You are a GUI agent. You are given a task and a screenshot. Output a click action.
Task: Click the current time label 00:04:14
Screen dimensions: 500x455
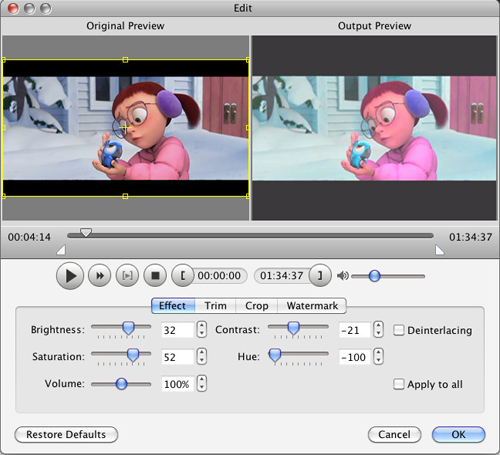(29, 237)
